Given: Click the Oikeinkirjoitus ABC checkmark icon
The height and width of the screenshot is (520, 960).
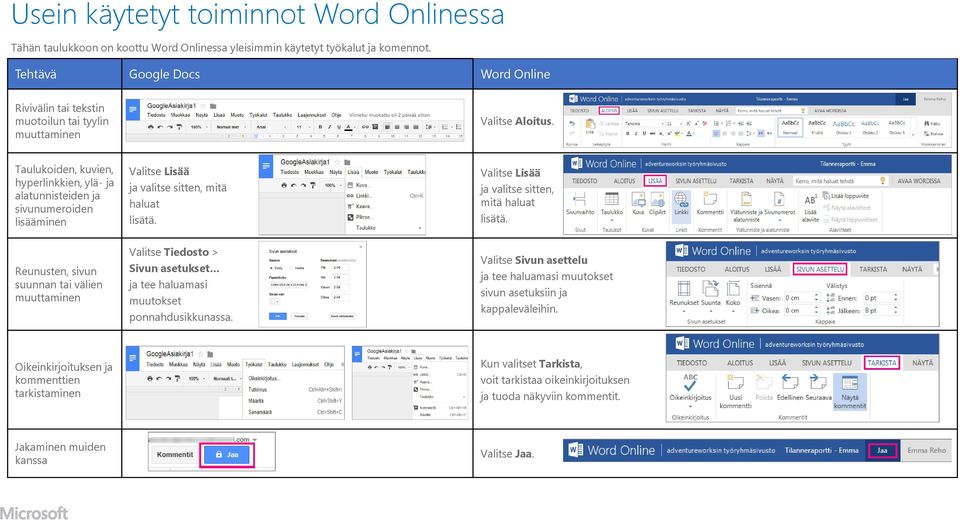Looking at the screenshot, I should [690, 383].
